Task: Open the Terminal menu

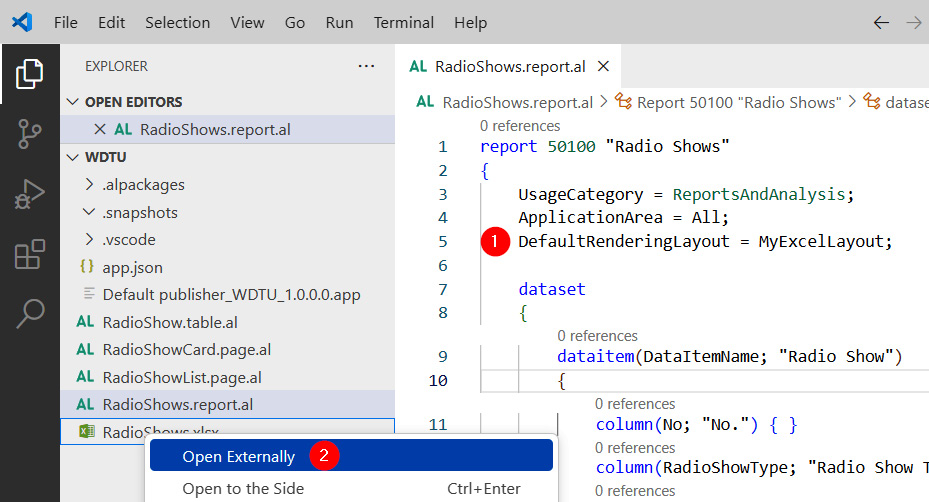Action: click(403, 23)
